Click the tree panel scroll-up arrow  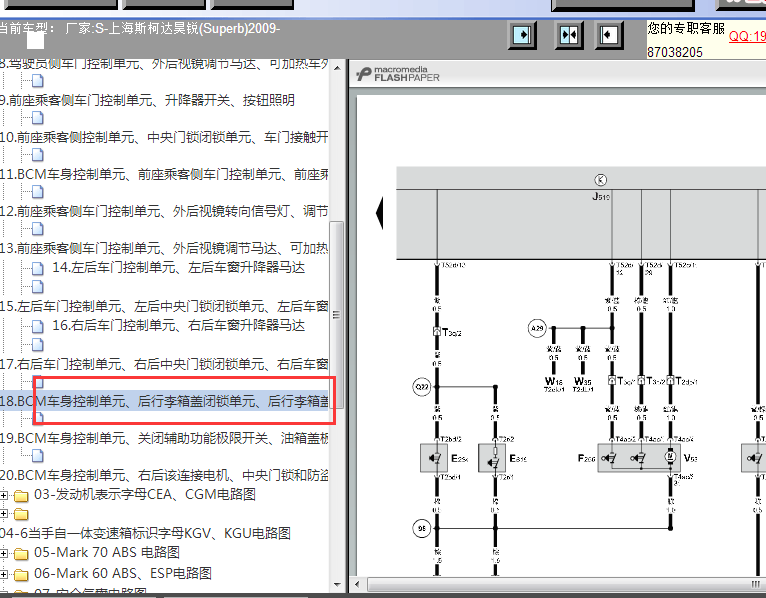coord(337,68)
